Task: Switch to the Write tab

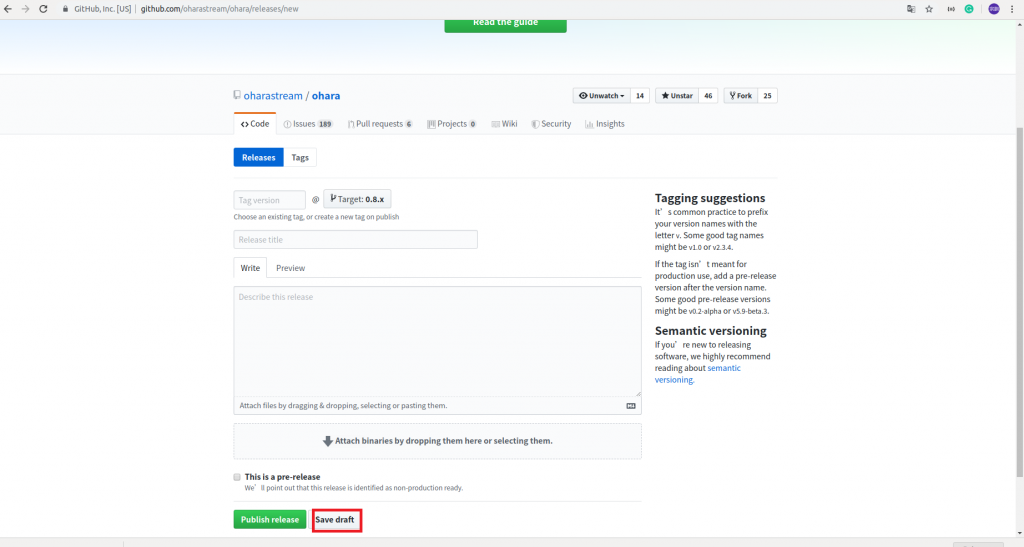Action: point(250,268)
